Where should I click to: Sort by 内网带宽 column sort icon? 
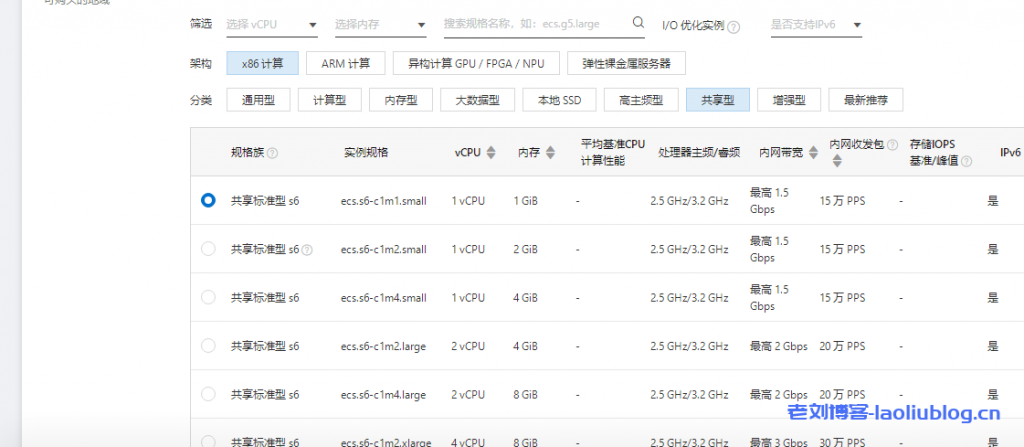[x=813, y=153]
